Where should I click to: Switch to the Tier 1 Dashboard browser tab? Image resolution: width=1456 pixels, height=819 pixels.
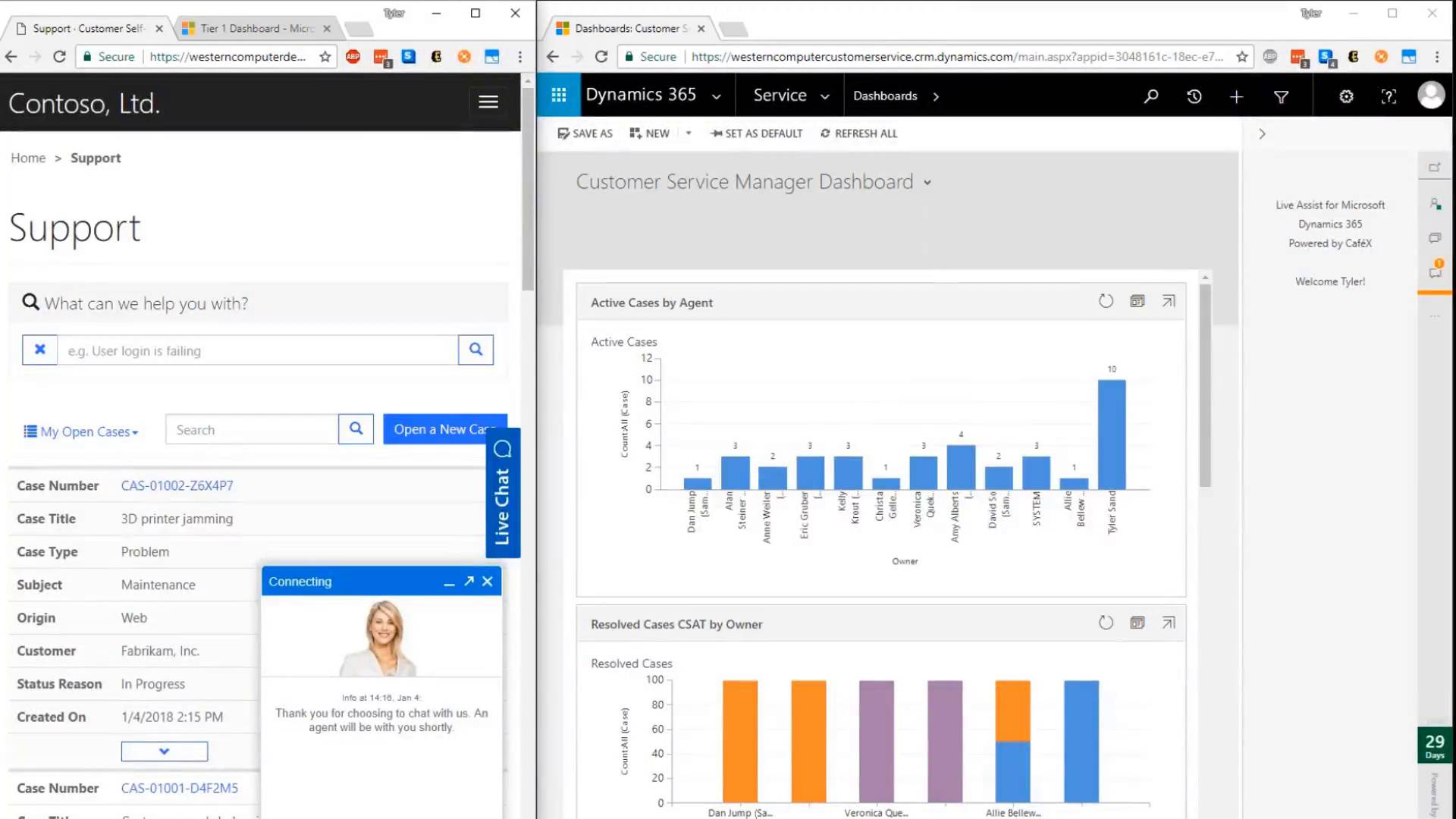coord(250,28)
